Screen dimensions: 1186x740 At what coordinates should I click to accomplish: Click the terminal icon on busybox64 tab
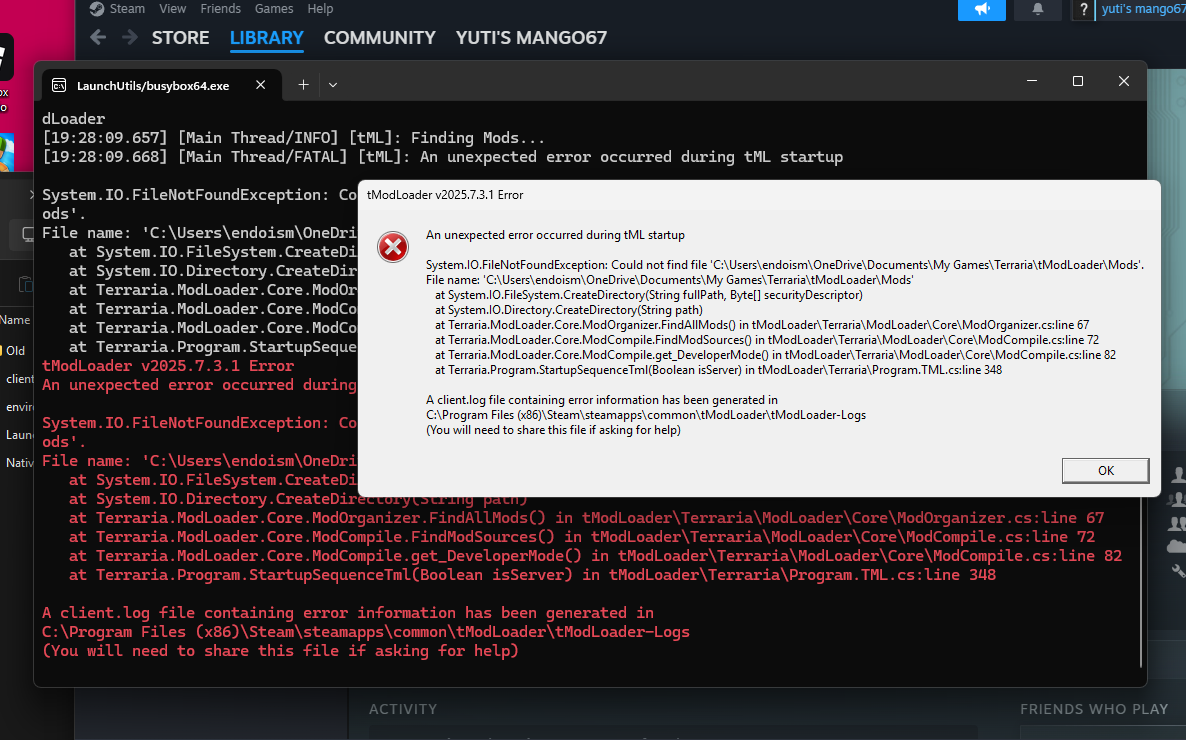[x=59, y=86]
